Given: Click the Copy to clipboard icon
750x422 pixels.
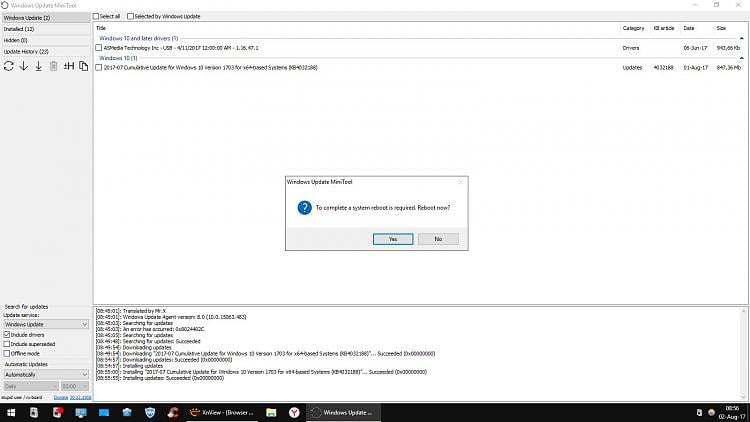Looking at the screenshot, I should [x=84, y=66].
